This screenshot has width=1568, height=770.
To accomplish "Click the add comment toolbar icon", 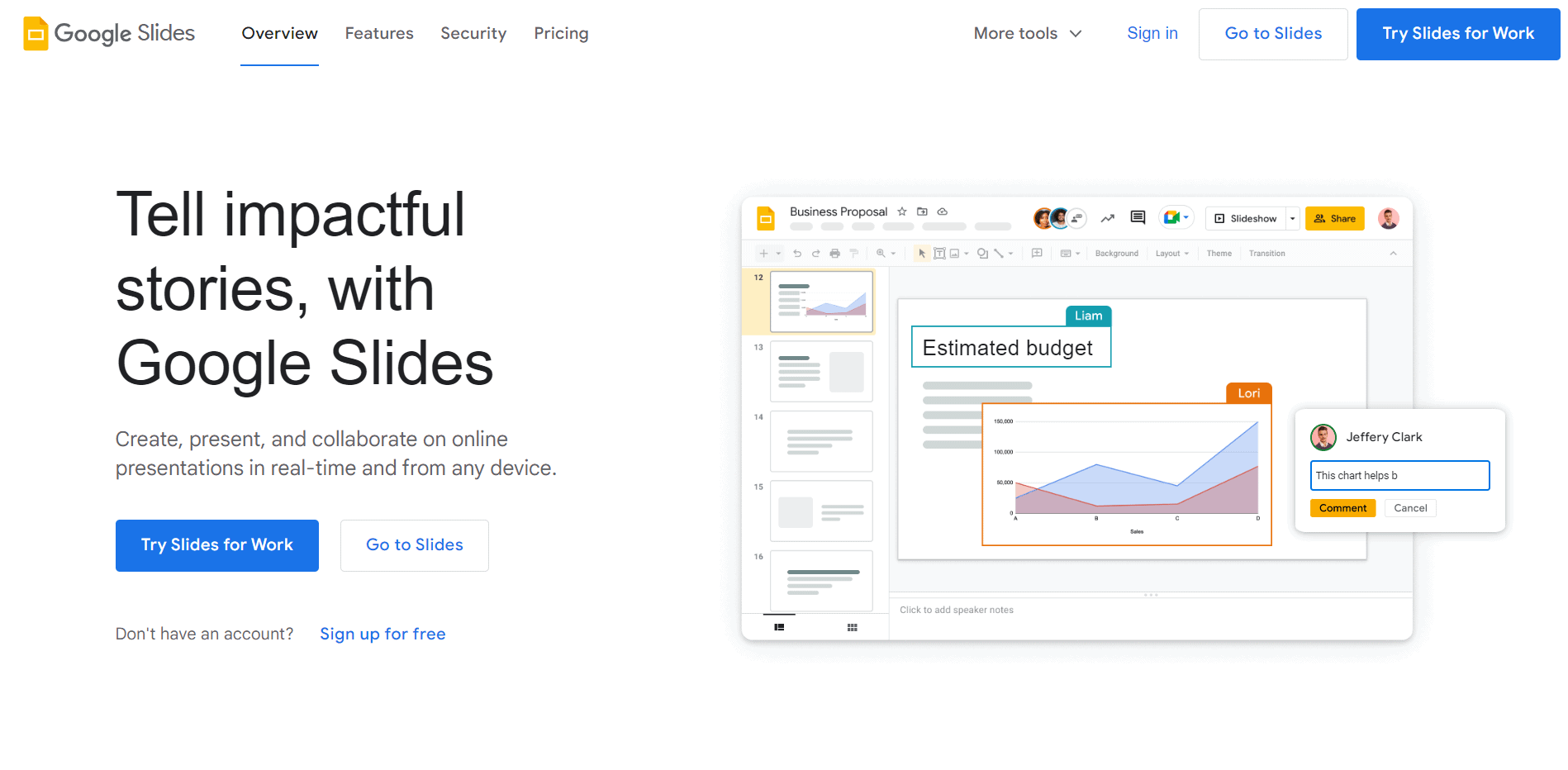I will [x=1037, y=254].
